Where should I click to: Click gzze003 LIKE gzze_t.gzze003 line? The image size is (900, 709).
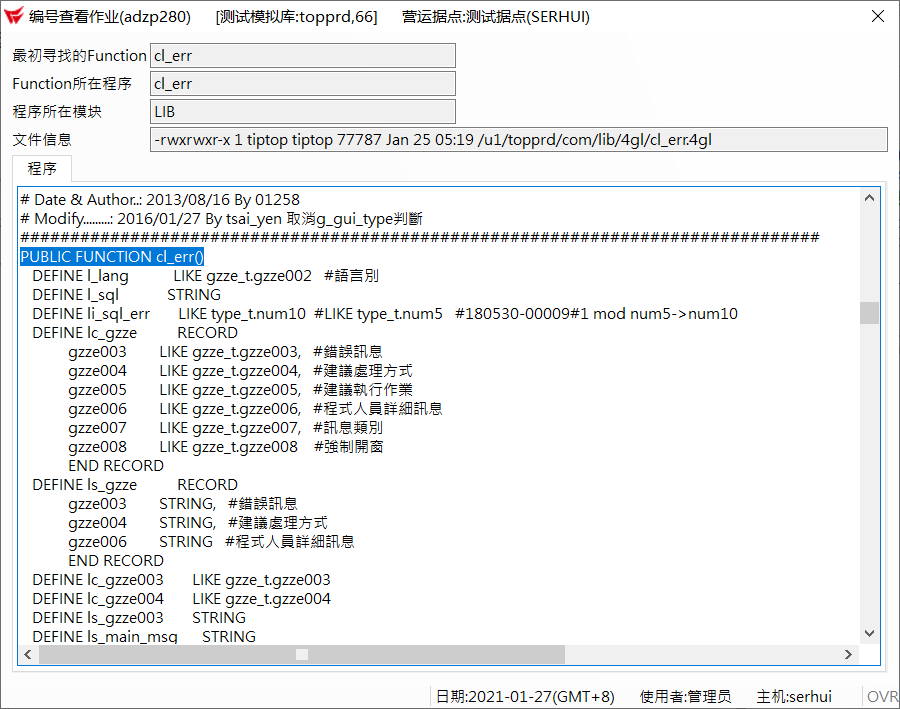tap(226, 351)
